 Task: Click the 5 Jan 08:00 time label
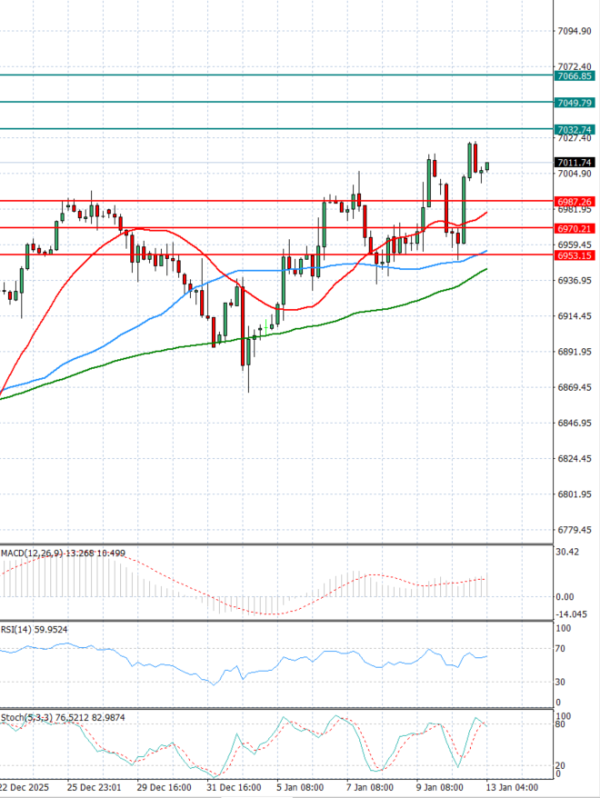(x=298, y=787)
